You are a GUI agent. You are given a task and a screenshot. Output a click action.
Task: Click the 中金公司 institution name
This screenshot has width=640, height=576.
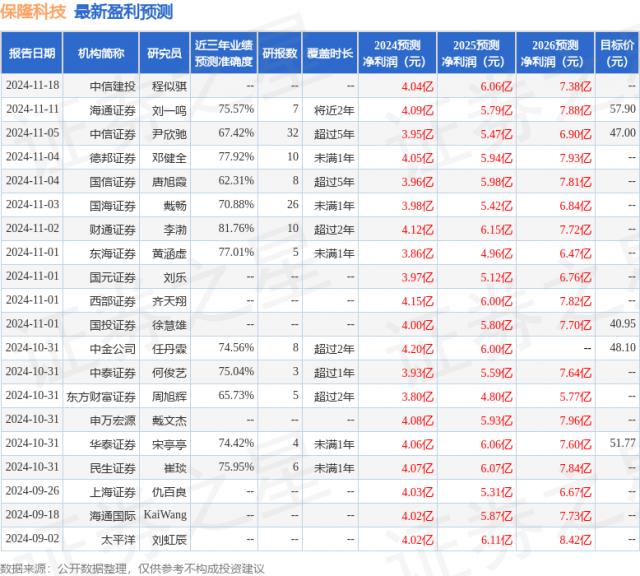pos(112,348)
